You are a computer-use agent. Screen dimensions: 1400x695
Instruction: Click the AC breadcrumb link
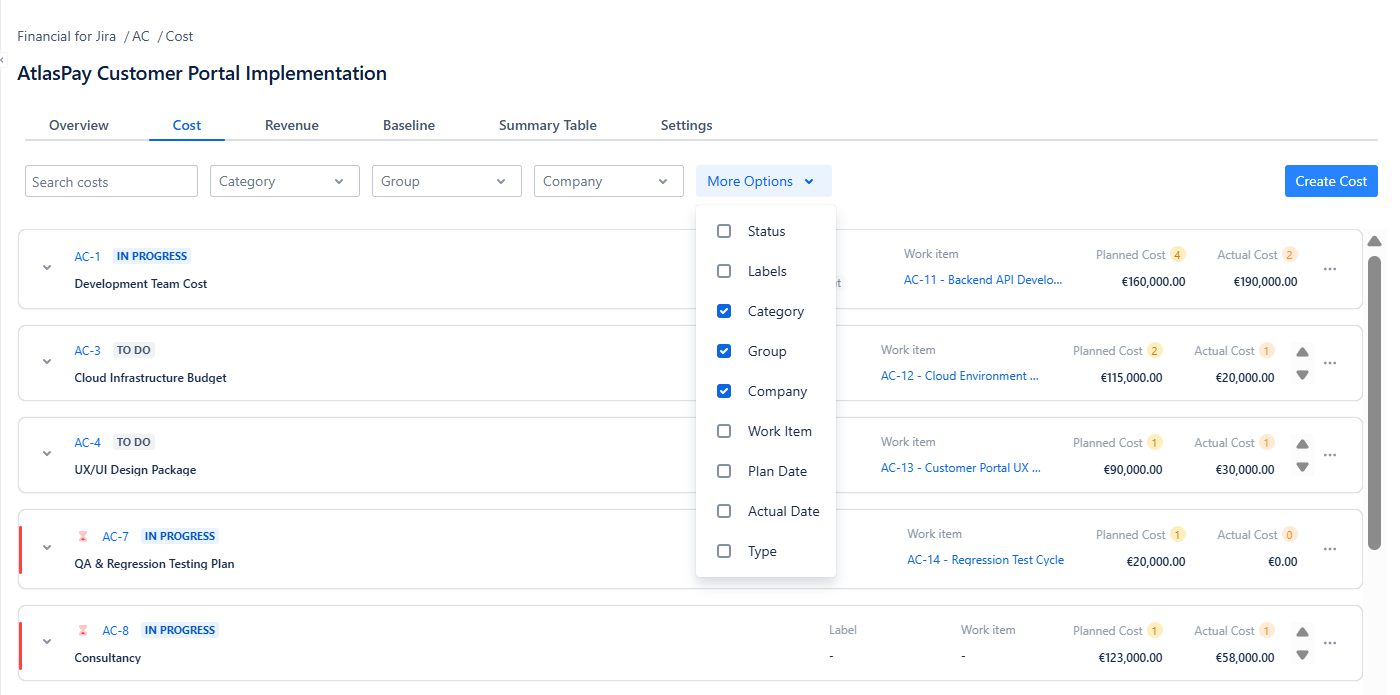tap(141, 36)
